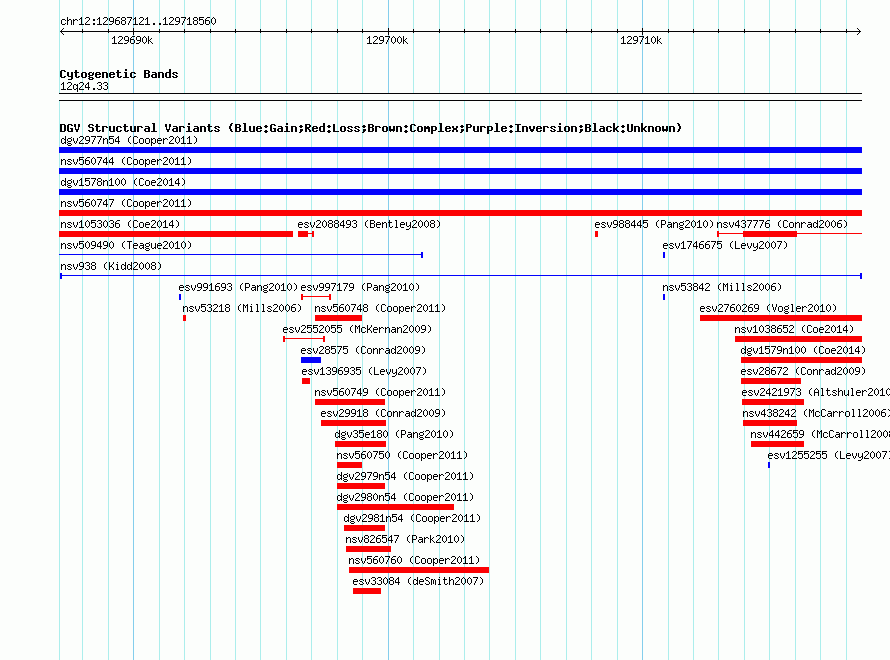This screenshot has width=890, height=660.
Task: Select dgv35e180 (Pang2010) variant label
Action: click(394, 434)
